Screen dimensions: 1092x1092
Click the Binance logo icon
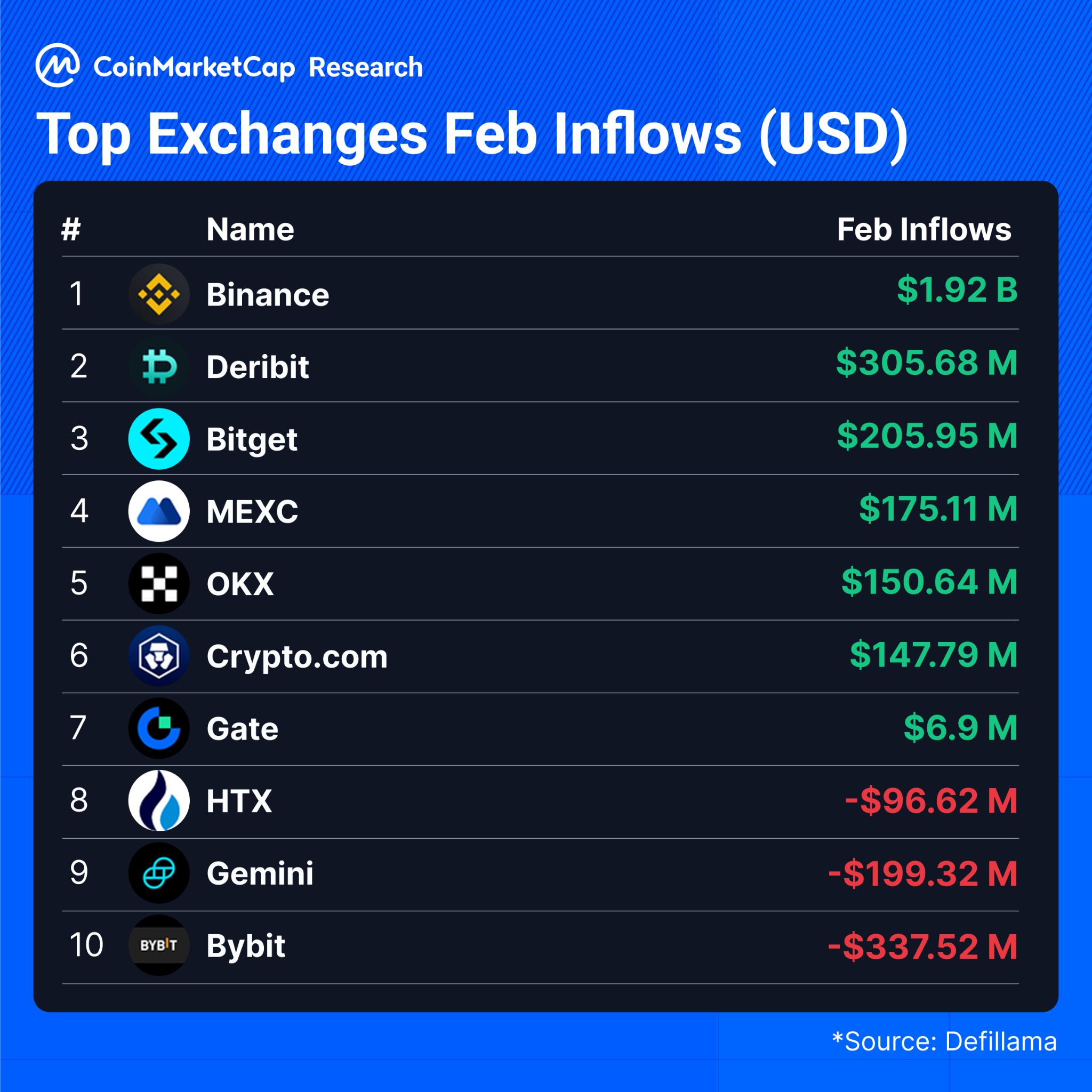159,294
